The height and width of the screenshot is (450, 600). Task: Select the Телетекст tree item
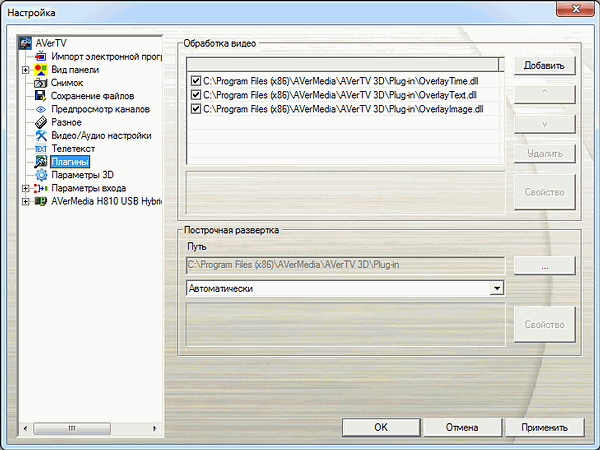tap(73, 149)
